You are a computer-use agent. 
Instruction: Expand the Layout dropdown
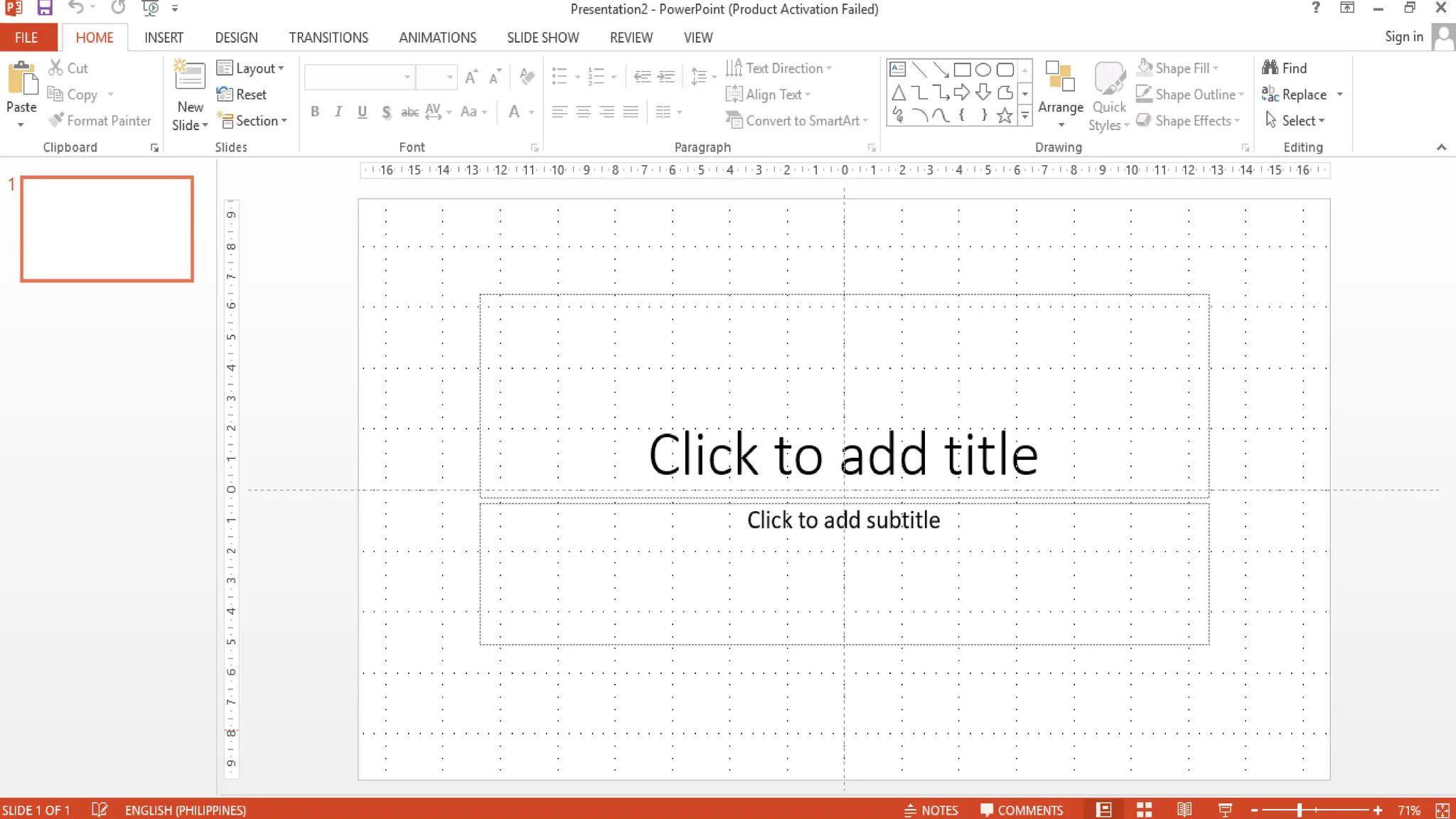[x=250, y=68]
